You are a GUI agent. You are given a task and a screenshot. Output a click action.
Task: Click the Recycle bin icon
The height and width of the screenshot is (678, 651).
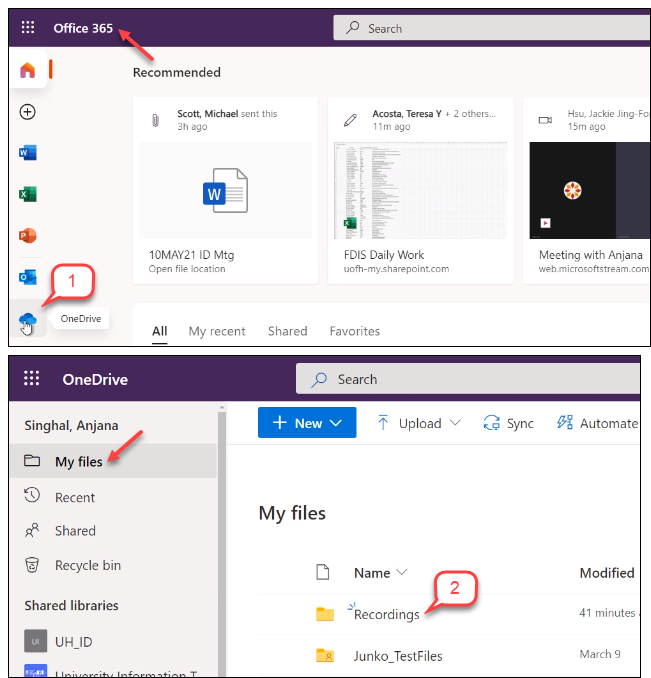pyautogui.click(x=32, y=565)
